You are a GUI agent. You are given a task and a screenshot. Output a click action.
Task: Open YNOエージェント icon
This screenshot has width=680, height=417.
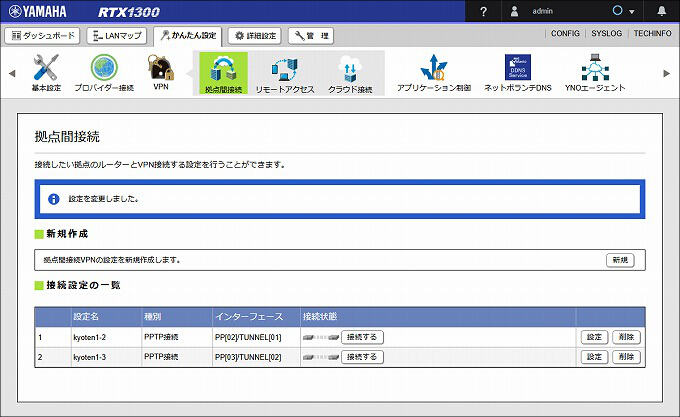(x=596, y=69)
